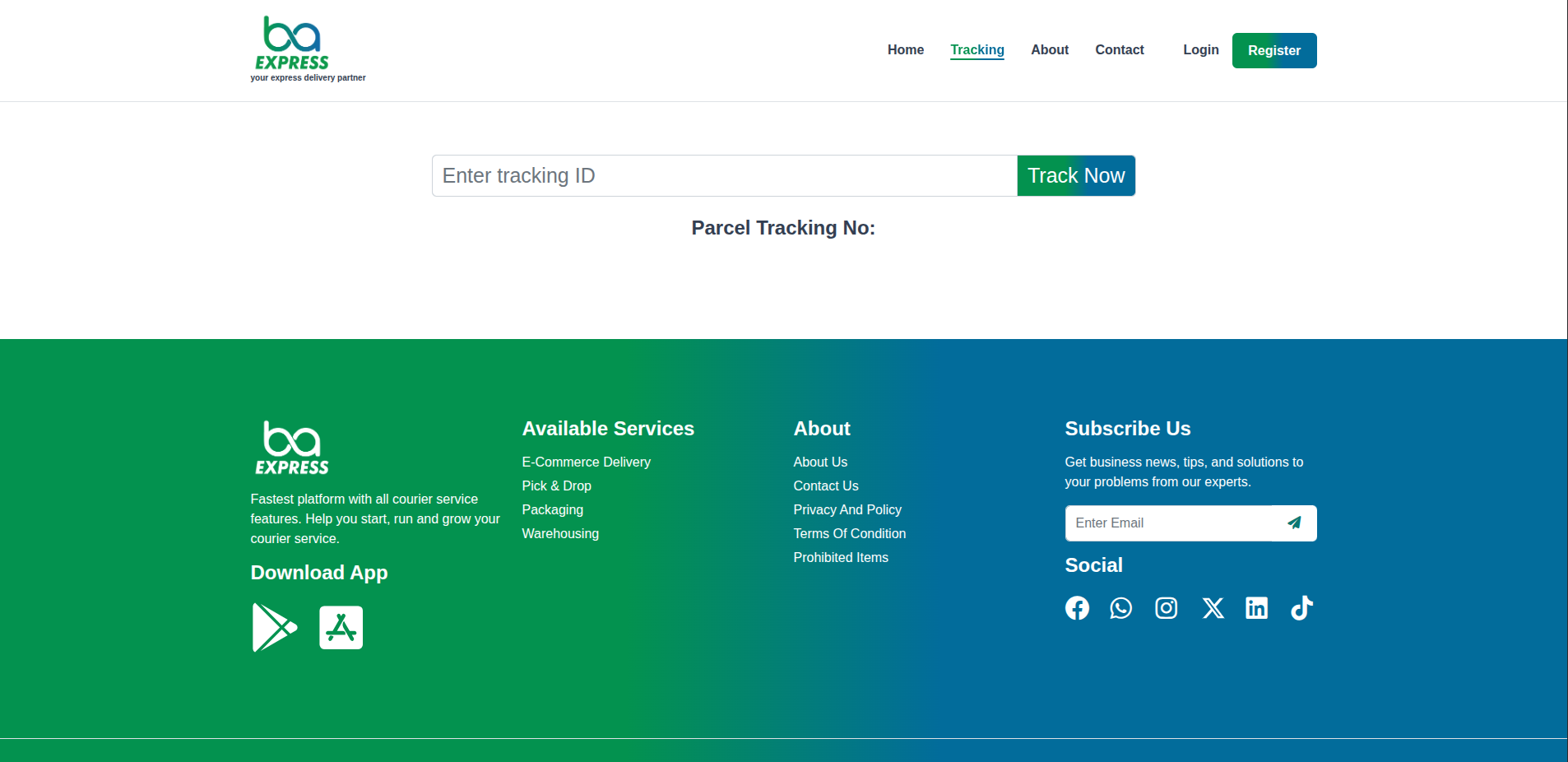Open Terms Of Condition link

click(x=850, y=534)
